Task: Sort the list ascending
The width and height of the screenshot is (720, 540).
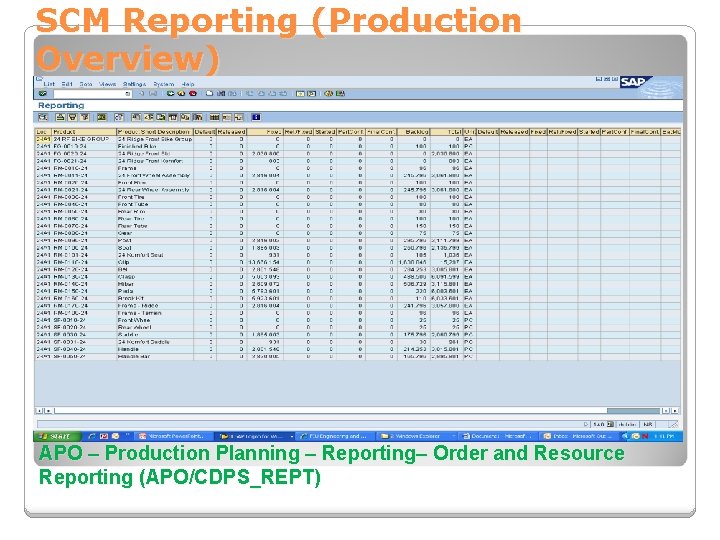Action: (x=60, y=118)
